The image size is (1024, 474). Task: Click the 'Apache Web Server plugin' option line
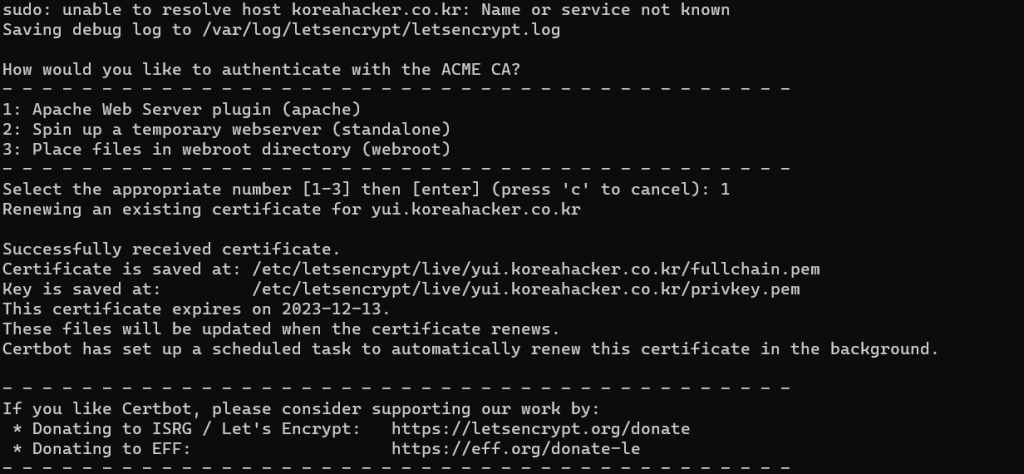coord(182,110)
